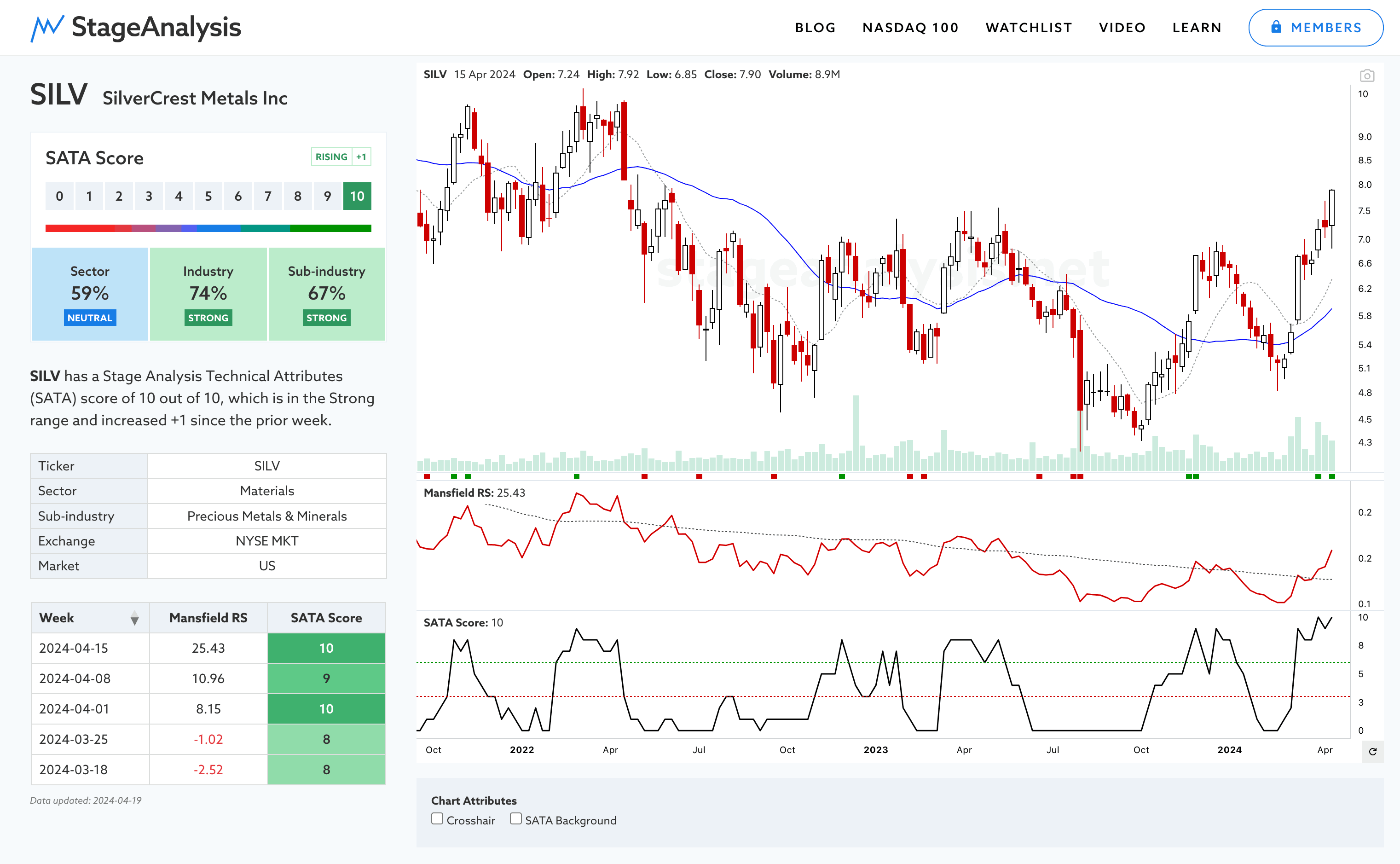Click the chart screenshot camera icon
The width and height of the screenshot is (1400, 864).
pyautogui.click(x=1367, y=75)
